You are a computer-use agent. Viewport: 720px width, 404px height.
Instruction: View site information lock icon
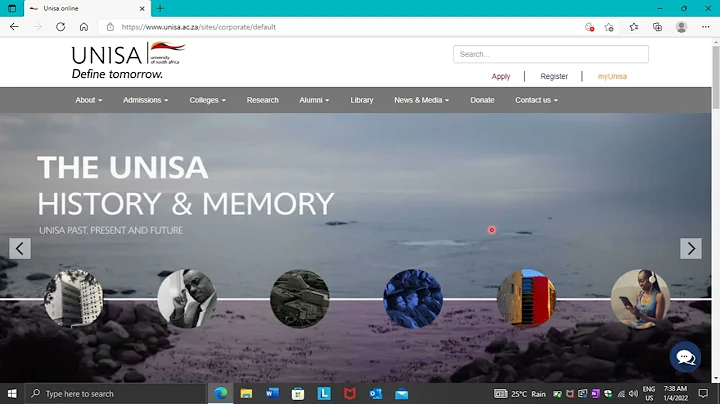[x=110, y=27]
